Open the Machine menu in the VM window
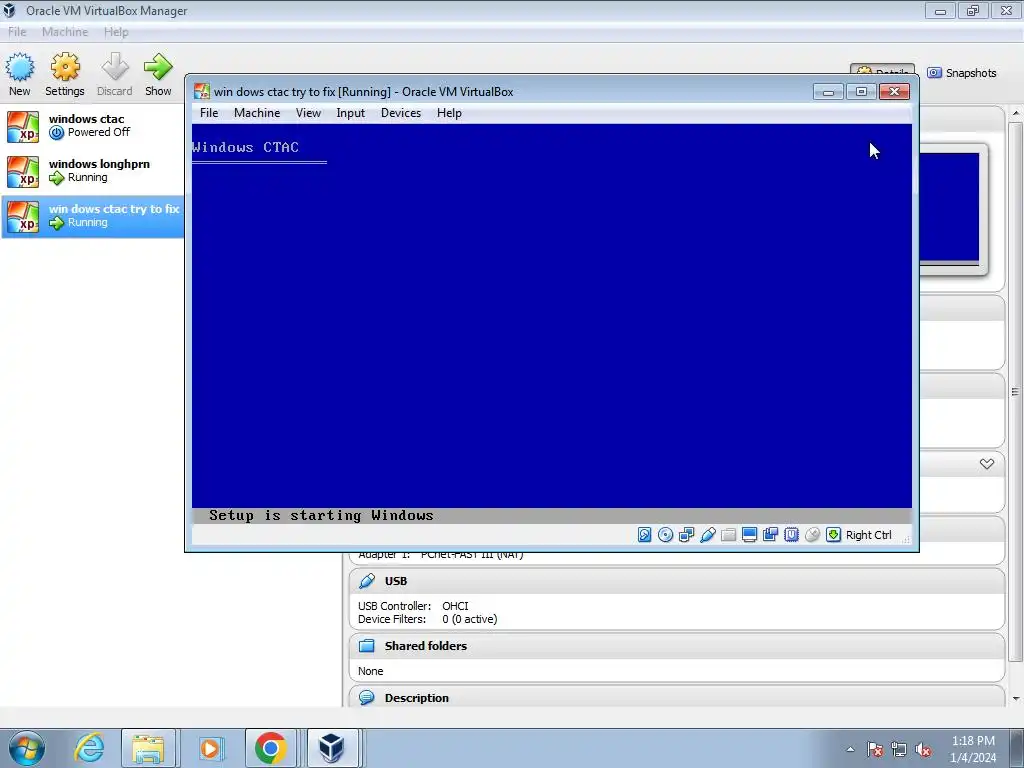Viewport: 1024px width, 768px height. [x=257, y=113]
